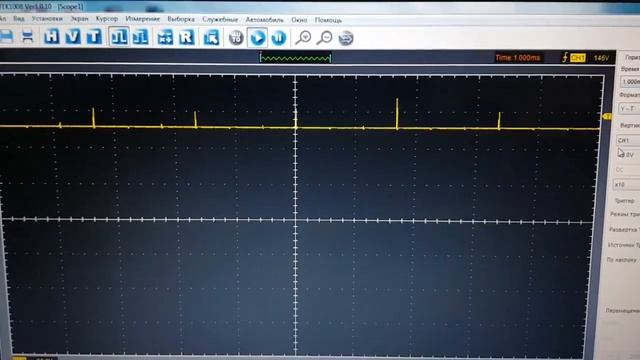Click the yellow trigger level marker at the right edge

tap(607, 117)
